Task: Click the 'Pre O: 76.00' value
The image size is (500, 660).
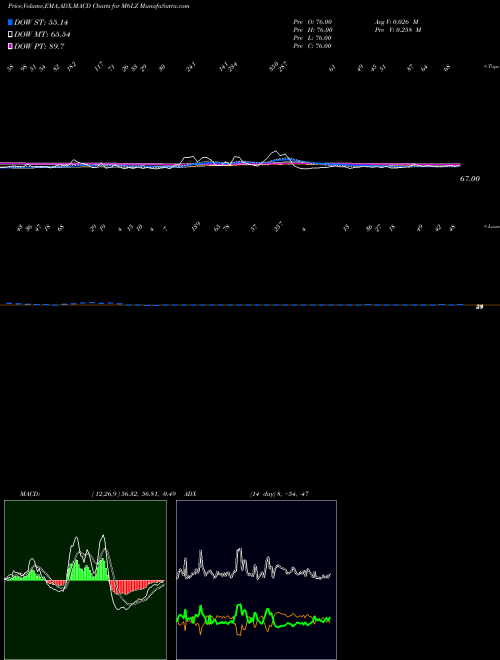Action: tap(313, 22)
